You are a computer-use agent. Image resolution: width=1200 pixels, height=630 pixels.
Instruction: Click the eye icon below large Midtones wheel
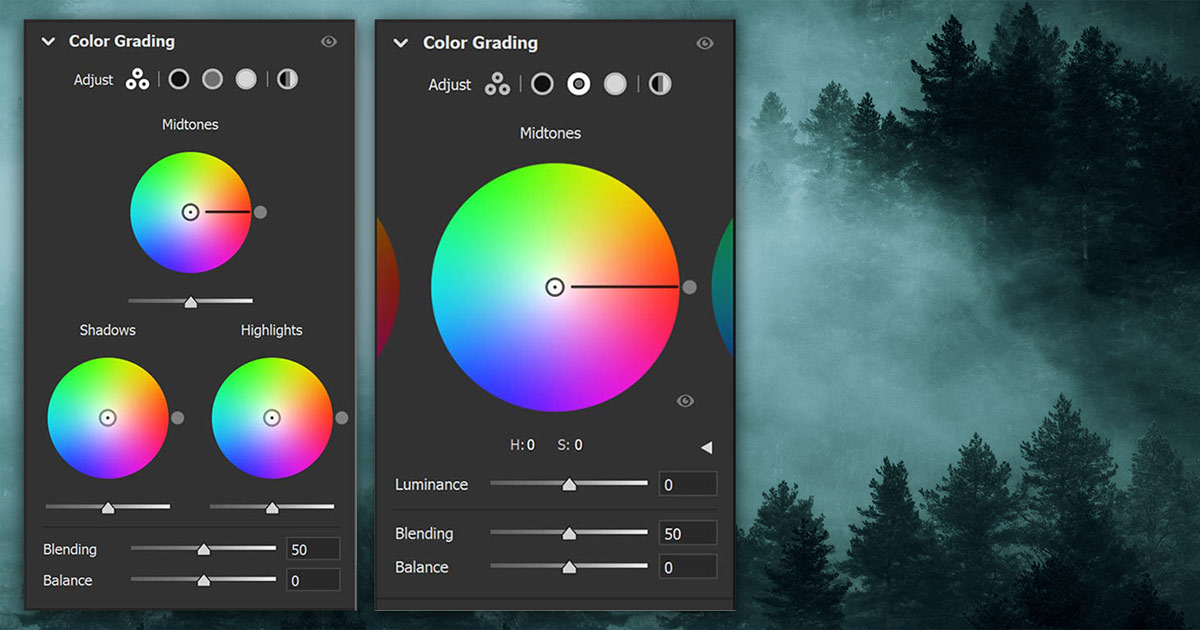685,401
